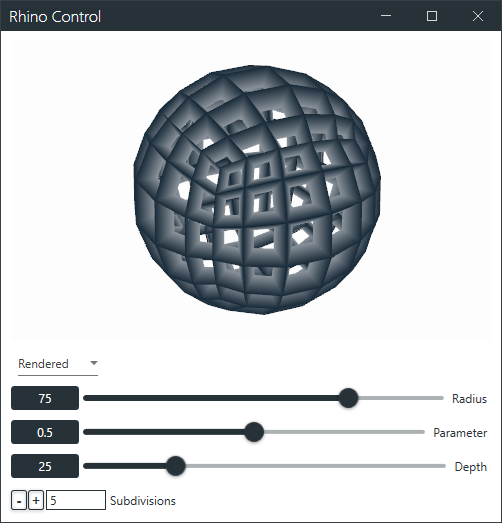The image size is (502, 523).
Task: Decrease subdivisions with the minus button
Action: (19, 500)
